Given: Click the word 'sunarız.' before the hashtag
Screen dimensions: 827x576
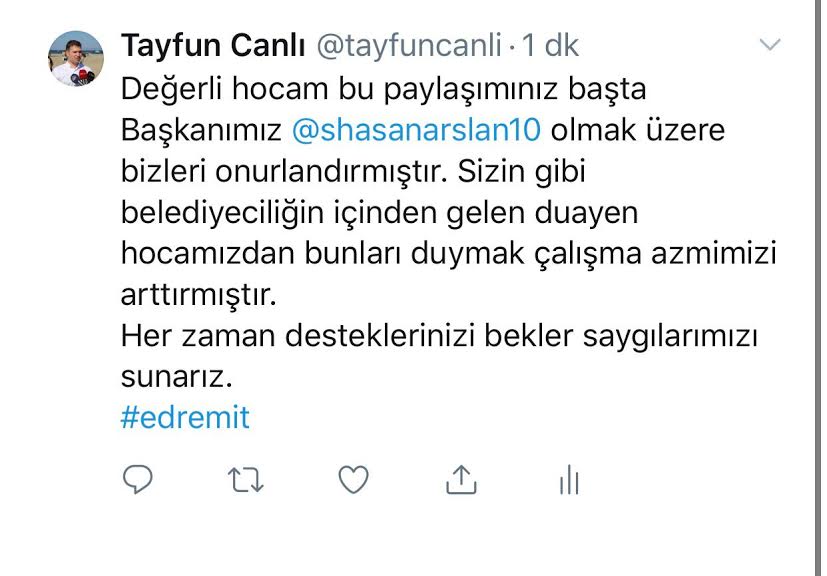Looking at the screenshot, I should tap(177, 377).
